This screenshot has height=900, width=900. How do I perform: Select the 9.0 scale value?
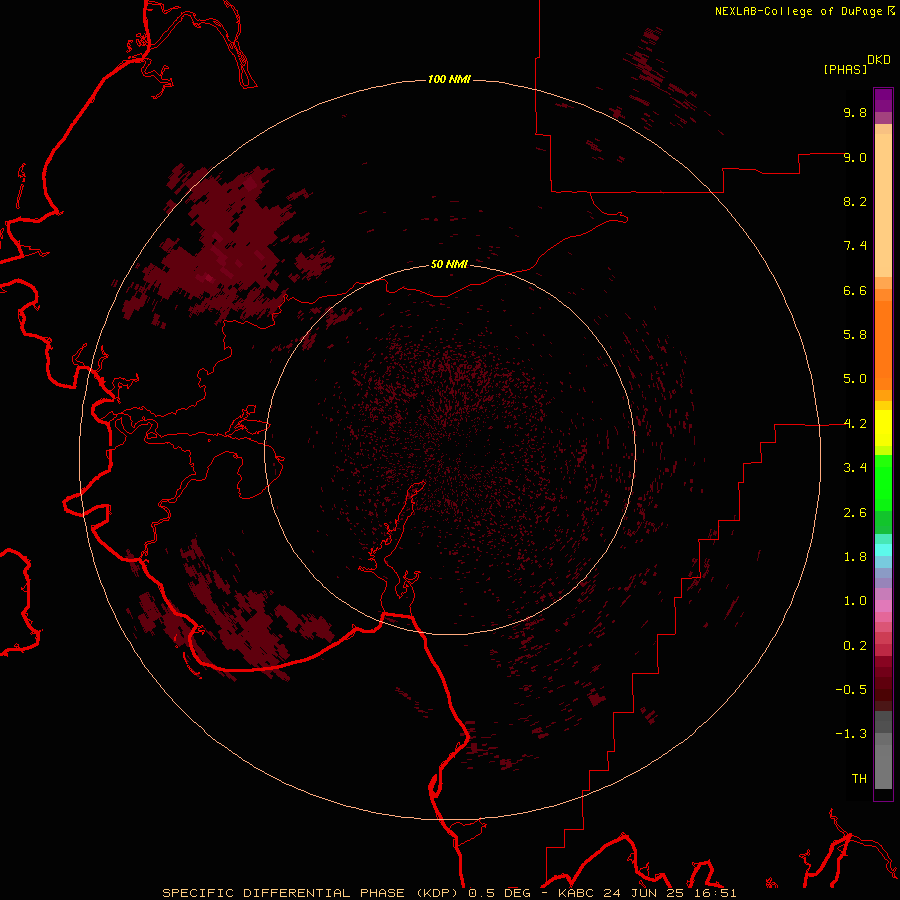click(x=855, y=157)
